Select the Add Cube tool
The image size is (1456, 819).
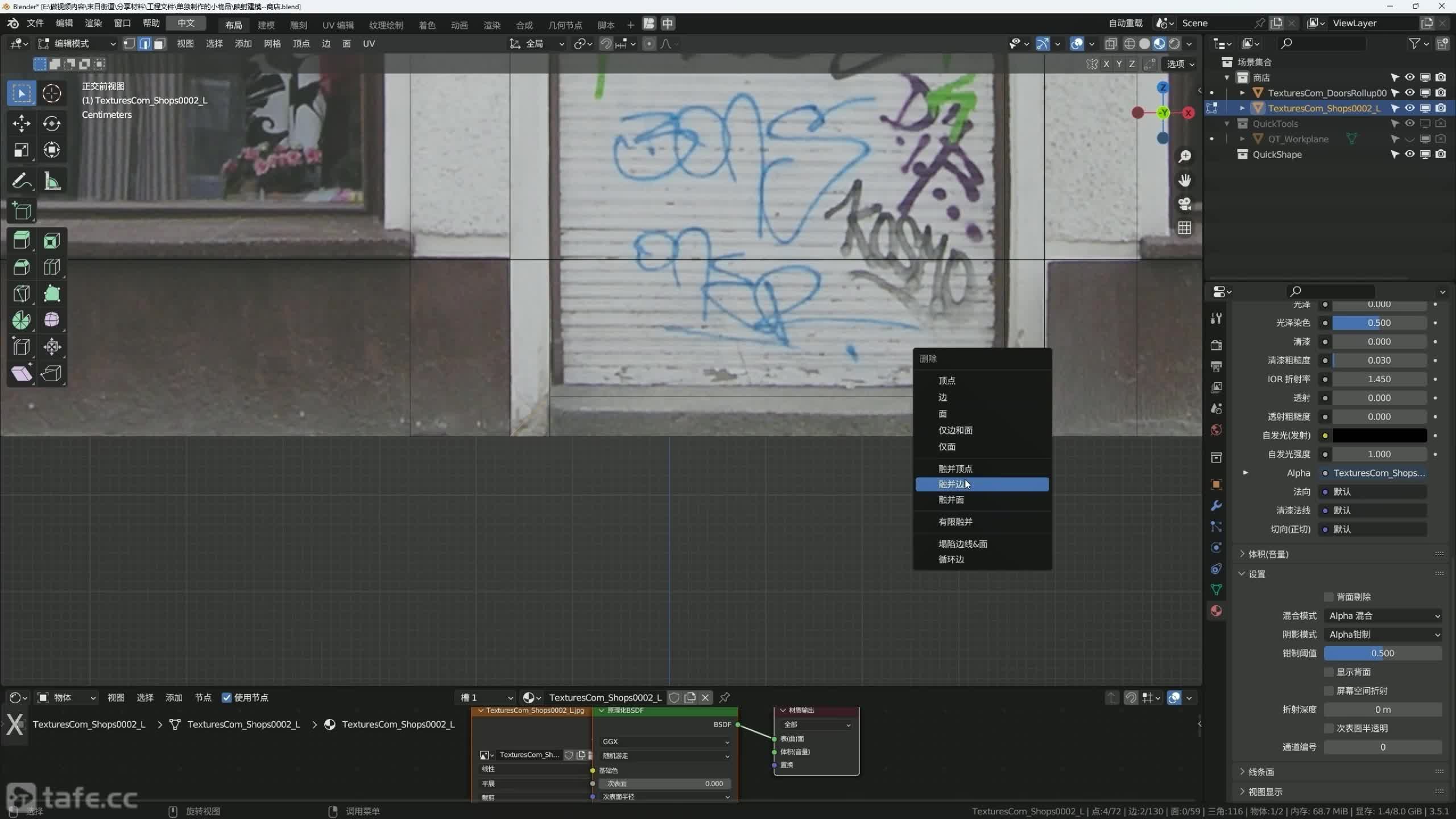[21, 212]
